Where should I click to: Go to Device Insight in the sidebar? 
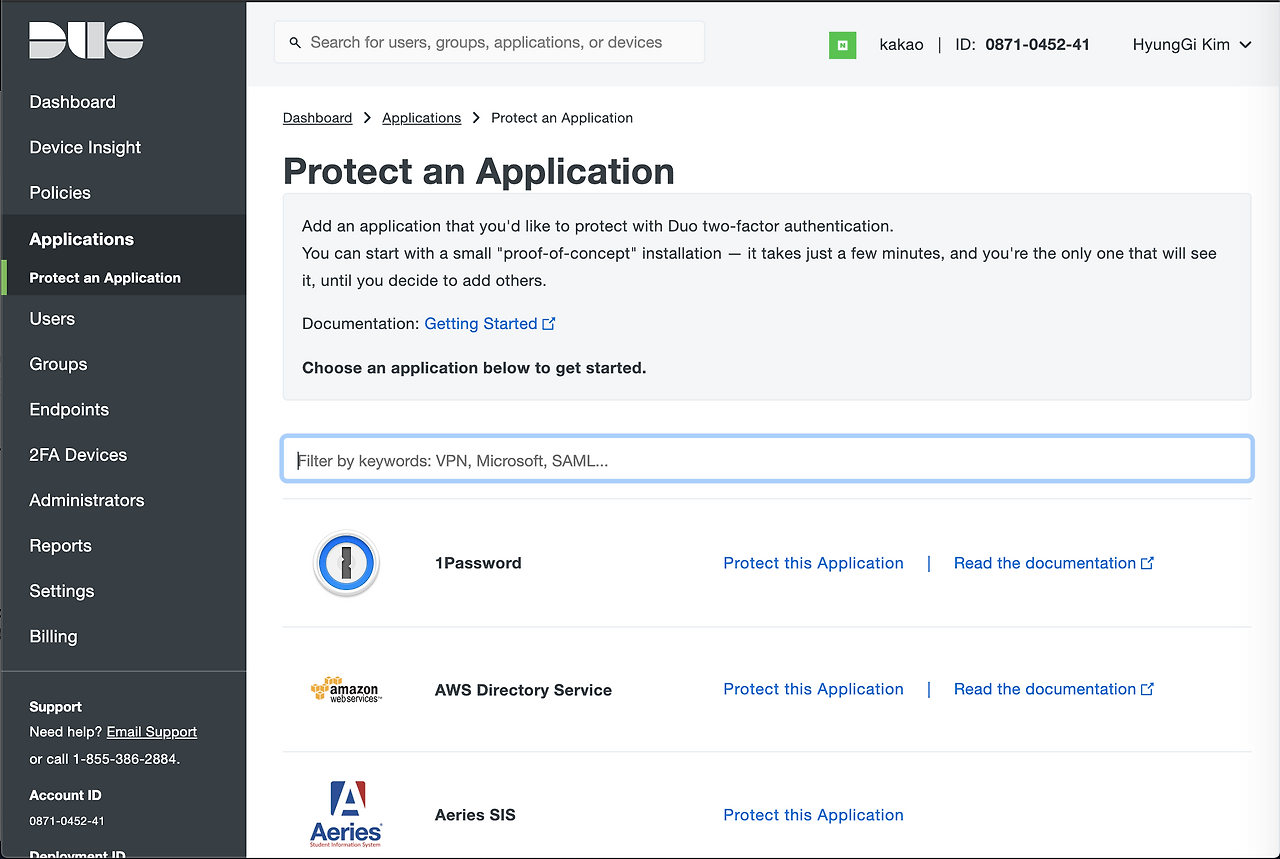click(x=85, y=147)
